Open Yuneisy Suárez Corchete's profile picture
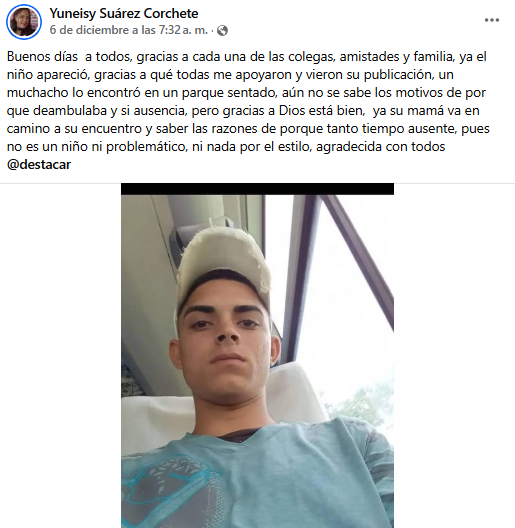 tap(24, 22)
